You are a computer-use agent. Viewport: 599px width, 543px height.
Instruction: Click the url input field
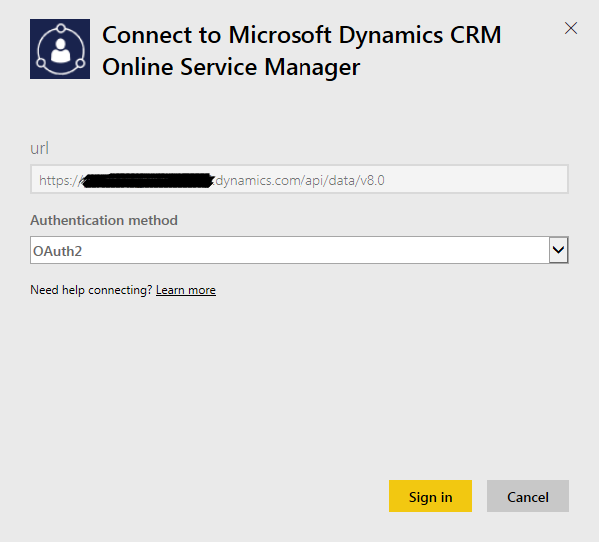tap(299, 179)
